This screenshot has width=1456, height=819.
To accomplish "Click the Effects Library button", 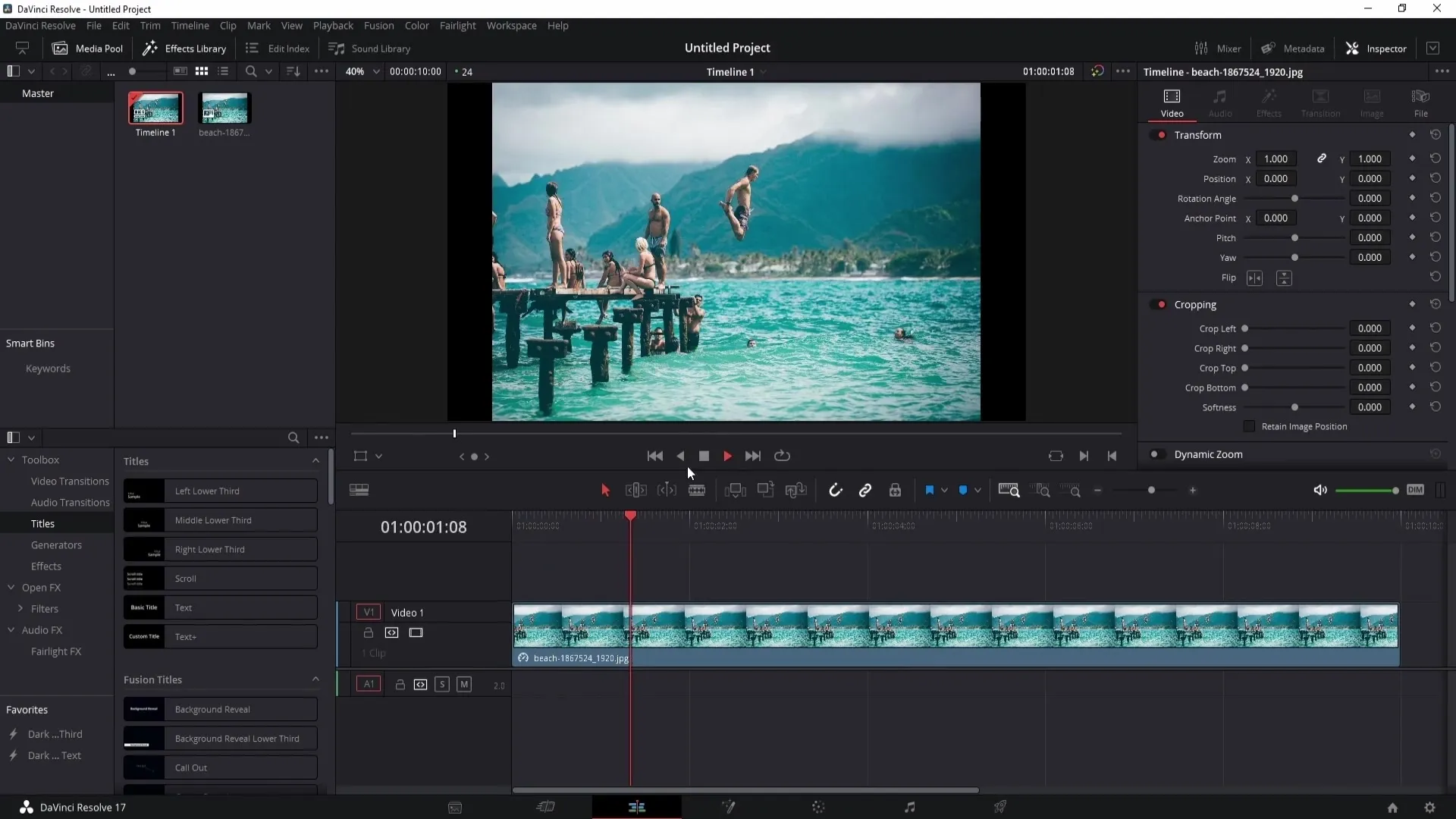I will (185, 47).
